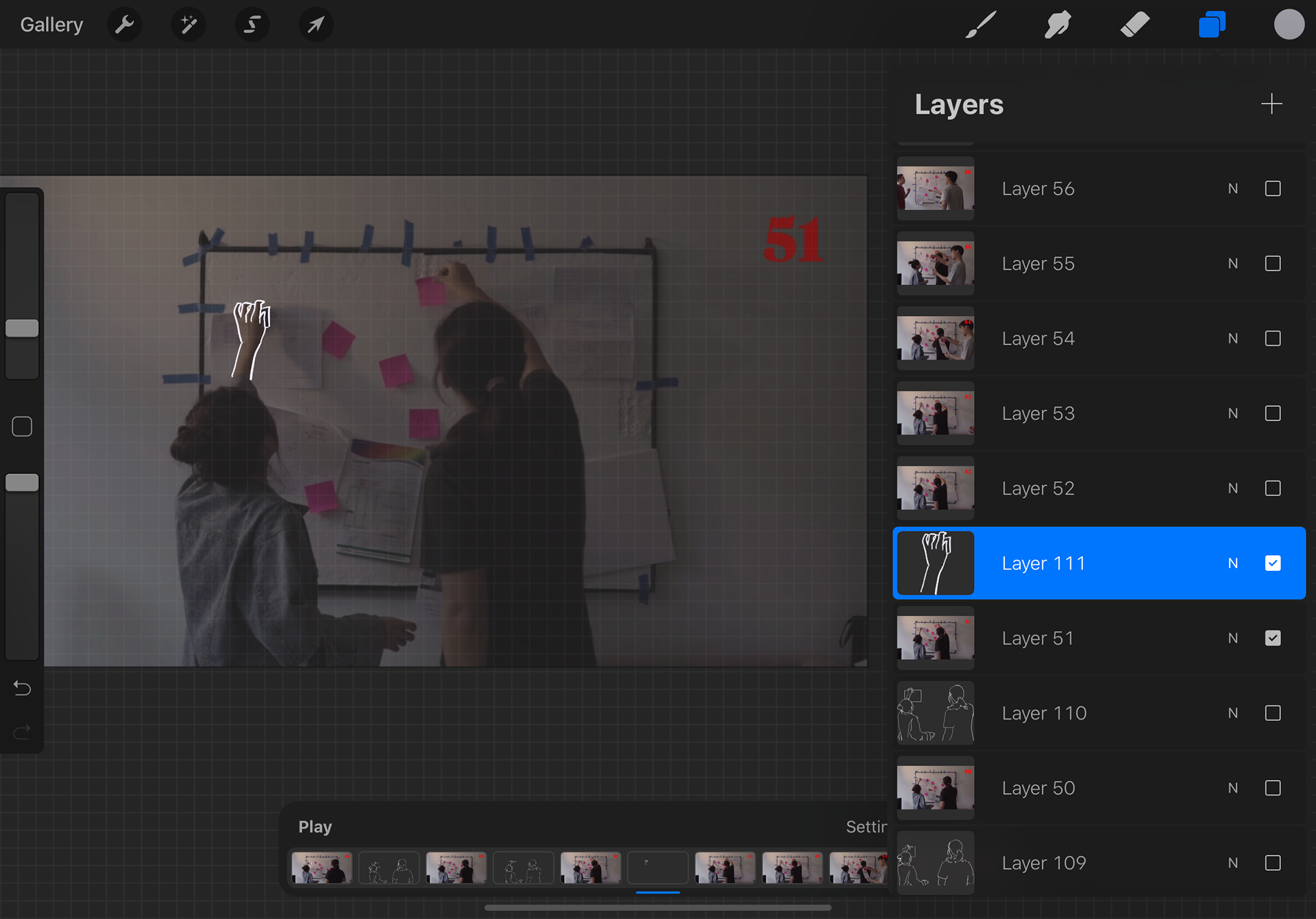Viewport: 1316px width, 919px height.
Task: Select the Smudge finger tool
Action: (1058, 25)
